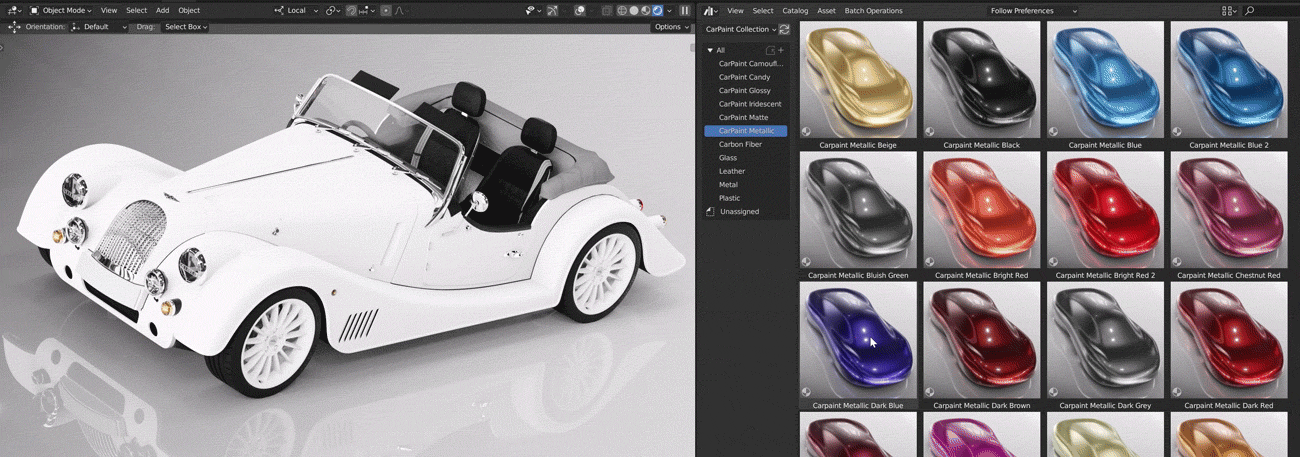Open the viewport View menu
The width and height of the screenshot is (1300, 457).
pyautogui.click(x=109, y=10)
